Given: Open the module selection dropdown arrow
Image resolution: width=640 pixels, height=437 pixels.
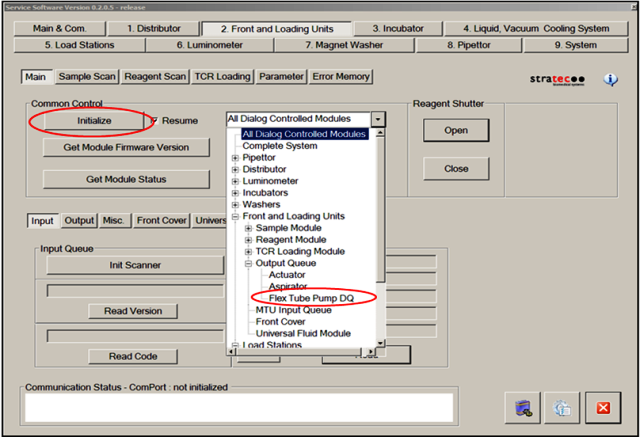Looking at the screenshot, I should click(x=377, y=119).
